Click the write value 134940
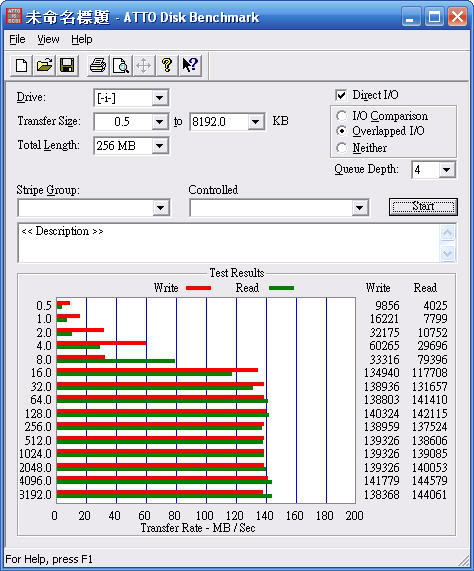The width and height of the screenshot is (474, 571). click(382, 373)
